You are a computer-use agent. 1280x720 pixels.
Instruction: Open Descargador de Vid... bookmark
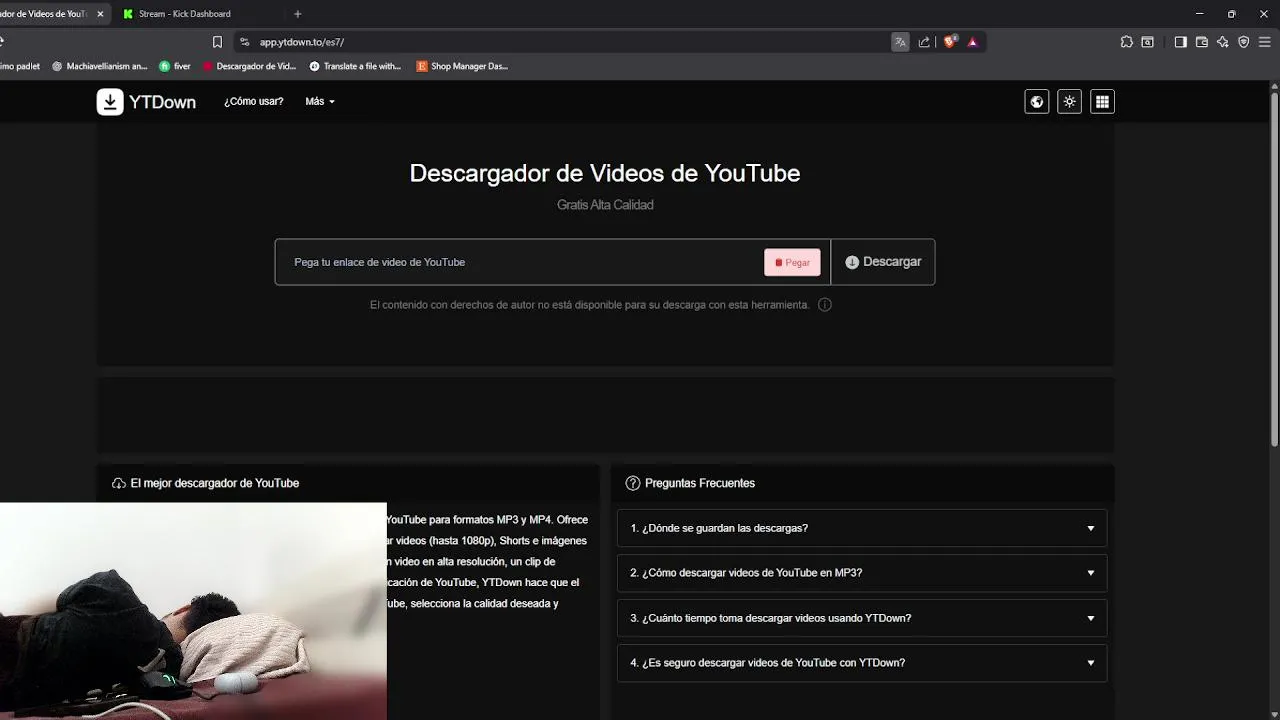(x=249, y=66)
